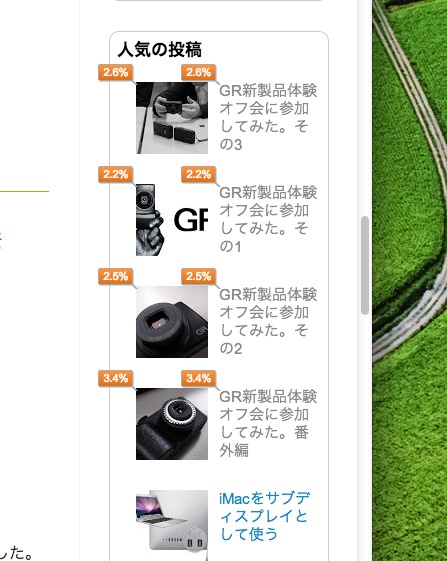Click the 2.5% badge above the viewfinder thumbnail
Screen dimensions: 447x561
tap(115, 277)
